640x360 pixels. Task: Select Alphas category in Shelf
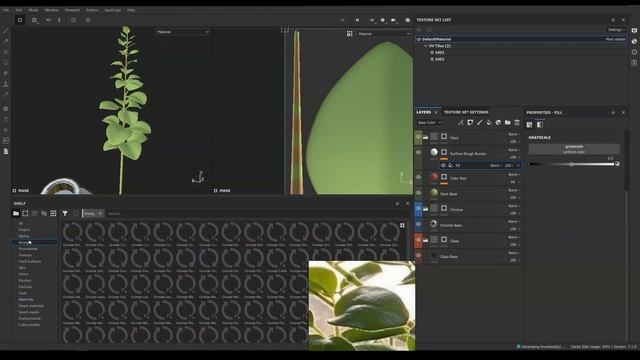coord(24,236)
